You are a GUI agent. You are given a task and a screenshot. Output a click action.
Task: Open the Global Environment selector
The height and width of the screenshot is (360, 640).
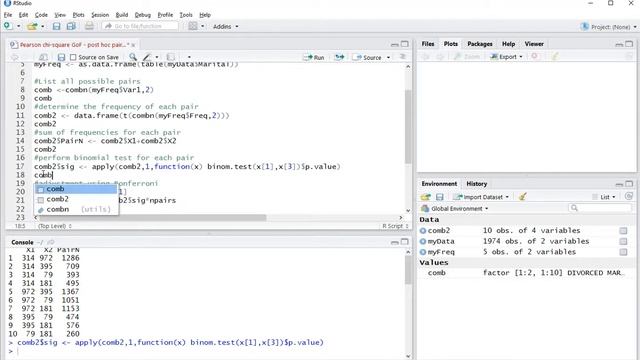(454, 209)
